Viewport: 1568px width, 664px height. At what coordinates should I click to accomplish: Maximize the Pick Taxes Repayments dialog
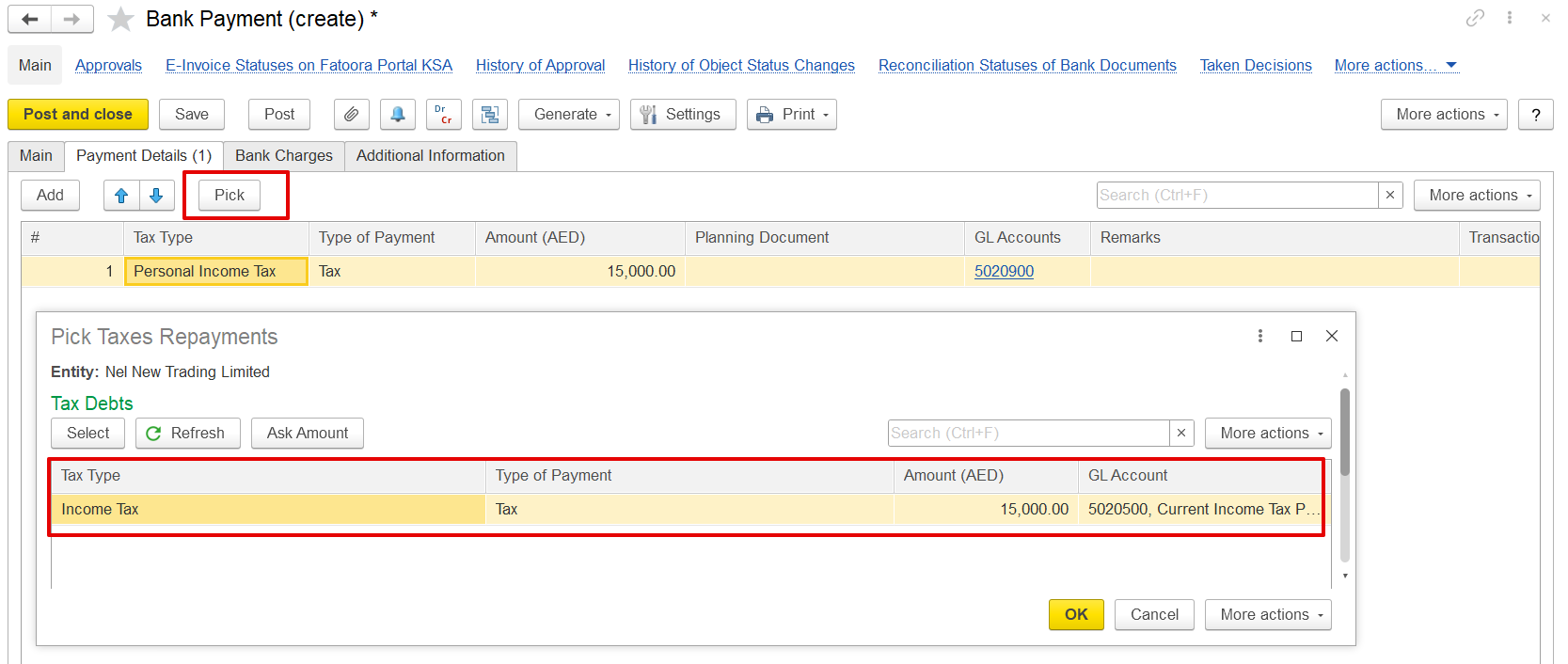pyautogui.click(x=1296, y=337)
